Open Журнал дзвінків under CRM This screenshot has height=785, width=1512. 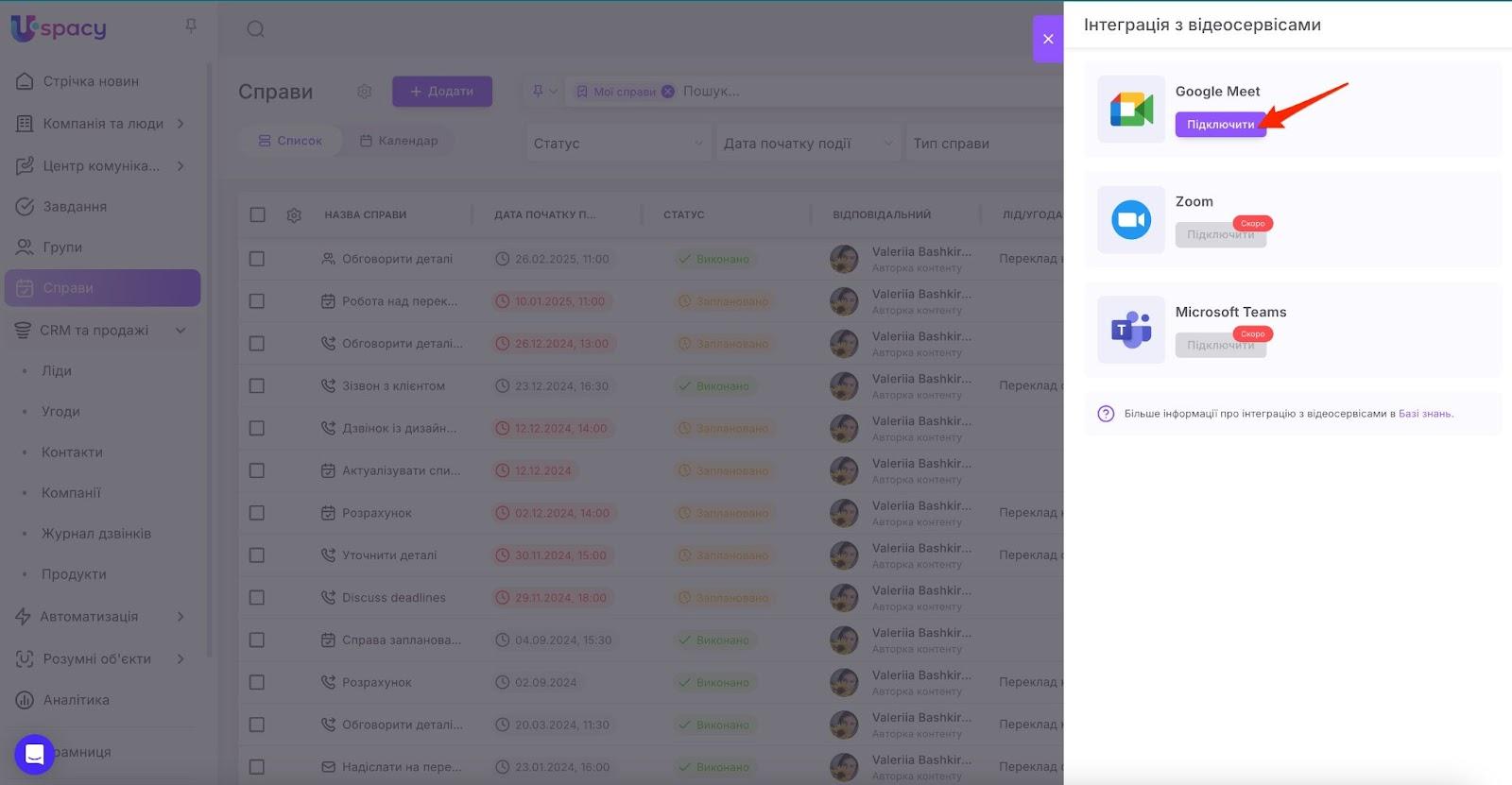96,534
